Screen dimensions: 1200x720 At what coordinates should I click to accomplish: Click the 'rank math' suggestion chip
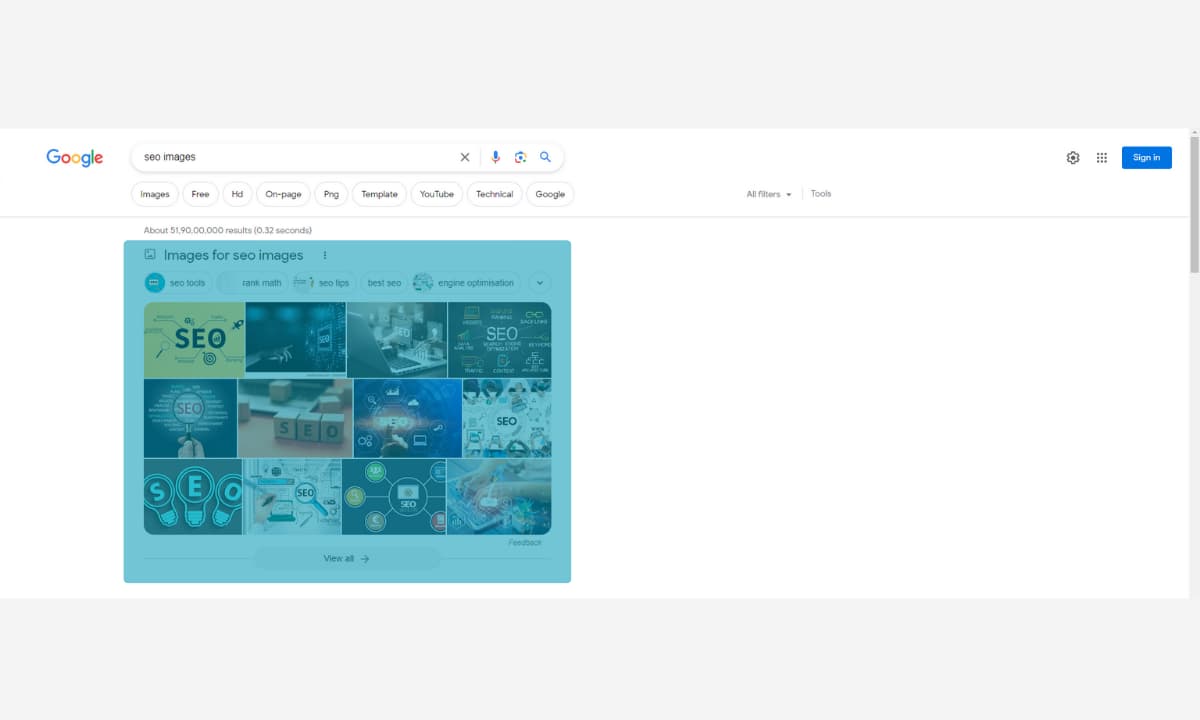point(253,283)
